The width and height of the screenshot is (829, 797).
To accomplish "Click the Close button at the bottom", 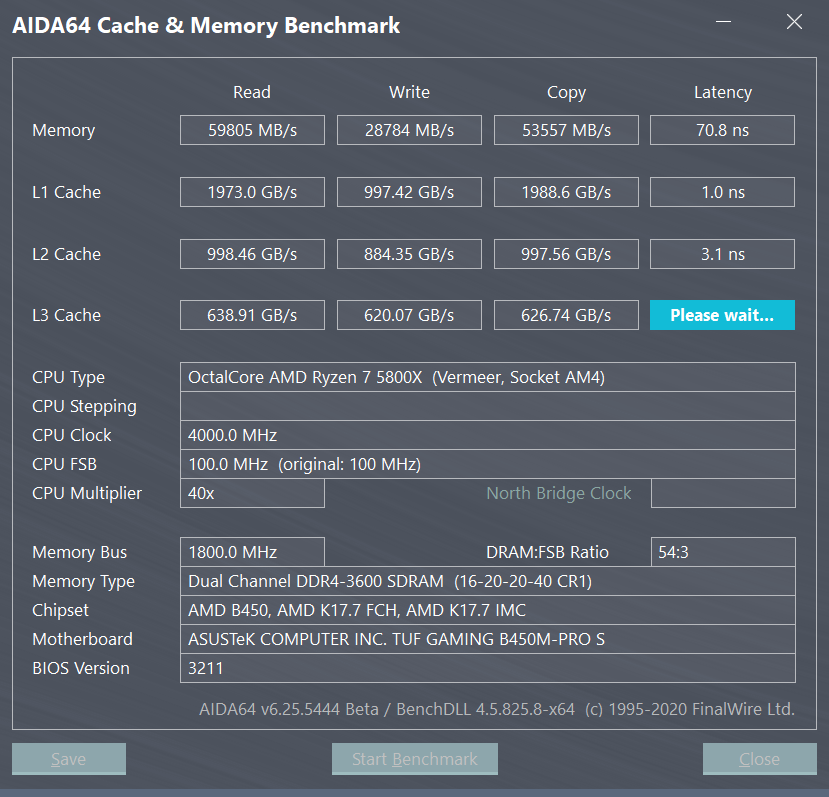I will 759,759.
